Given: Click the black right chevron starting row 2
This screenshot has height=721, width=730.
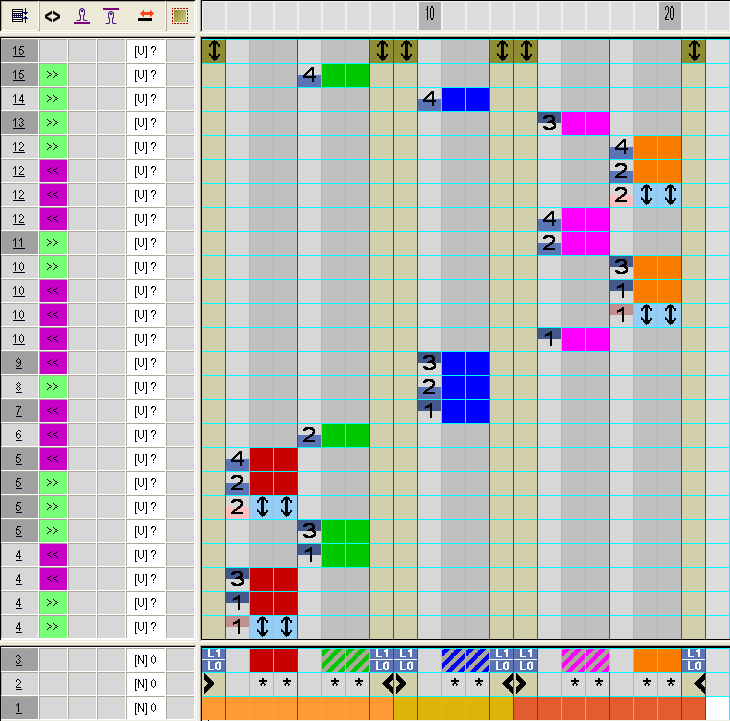Looking at the screenshot, I should pyautogui.click(x=209, y=684).
